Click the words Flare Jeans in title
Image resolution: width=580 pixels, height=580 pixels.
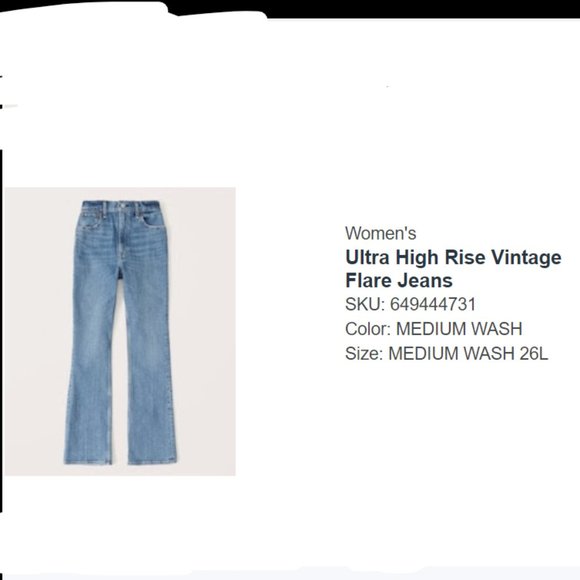coord(399,280)
